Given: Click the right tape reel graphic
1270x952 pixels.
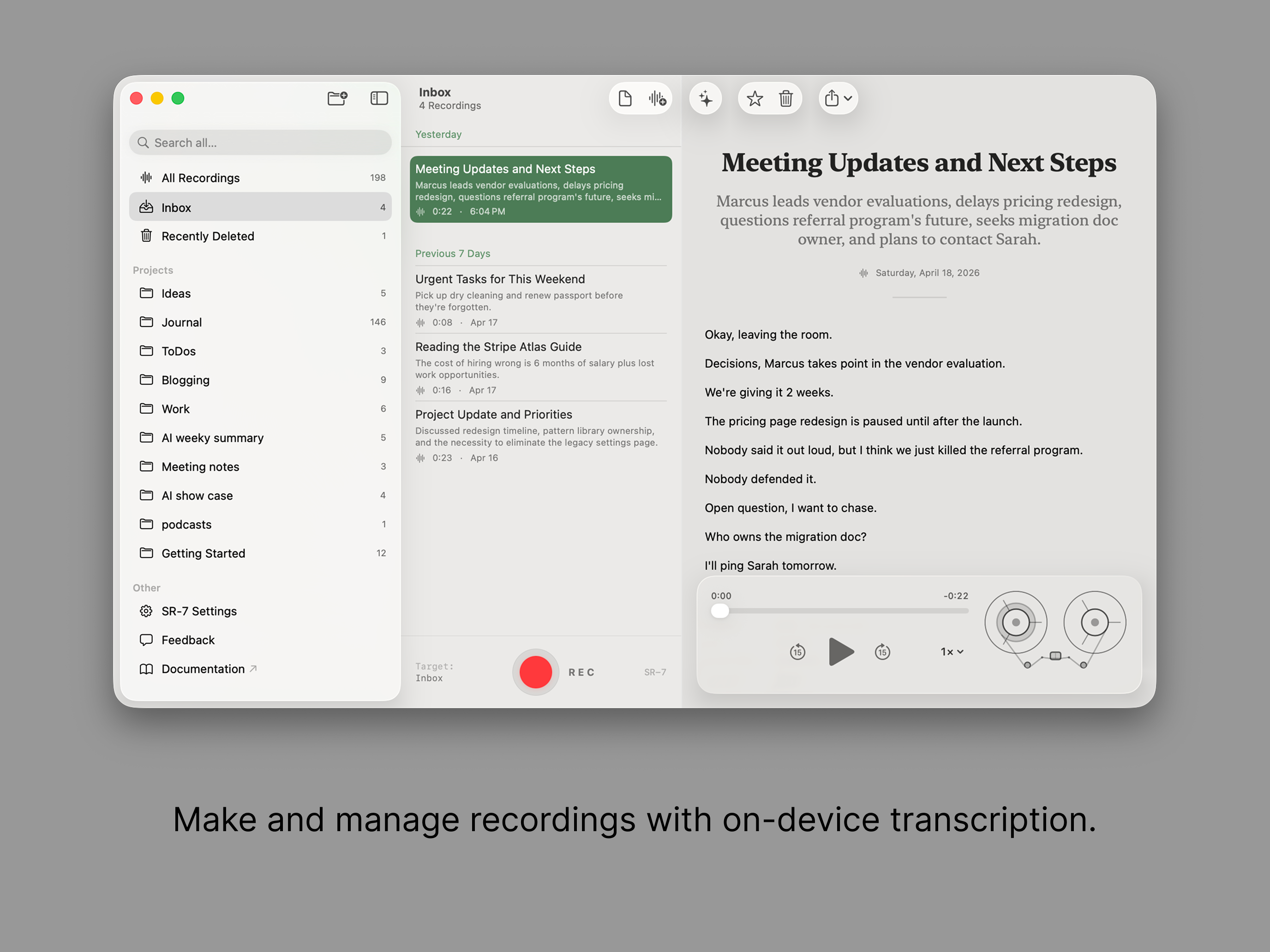Looking at the screenshot, I should click(x=1095, y=623).
